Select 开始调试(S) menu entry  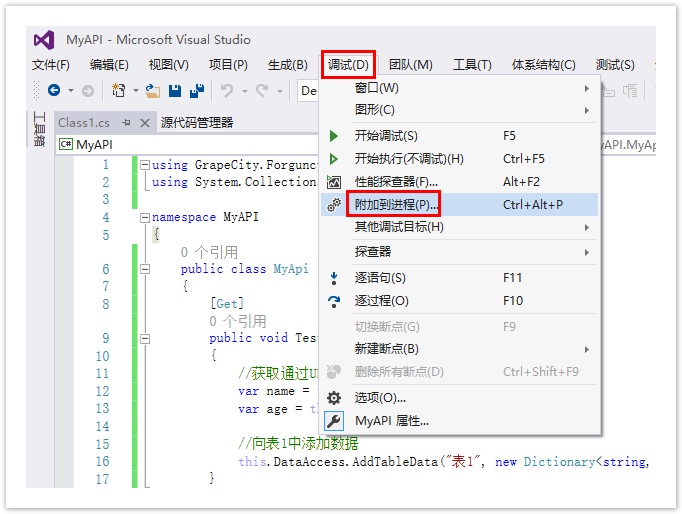coord(461,136)
